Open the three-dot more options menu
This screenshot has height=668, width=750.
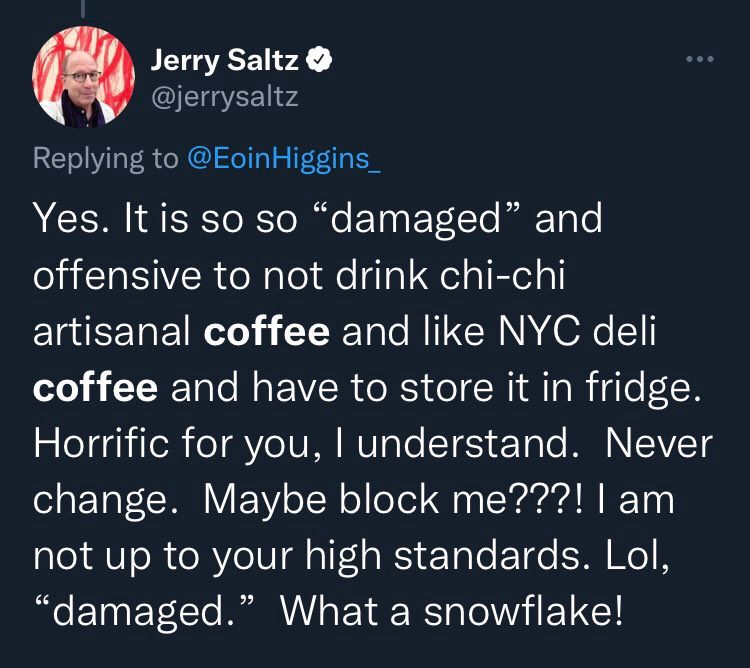coord(701,60)
